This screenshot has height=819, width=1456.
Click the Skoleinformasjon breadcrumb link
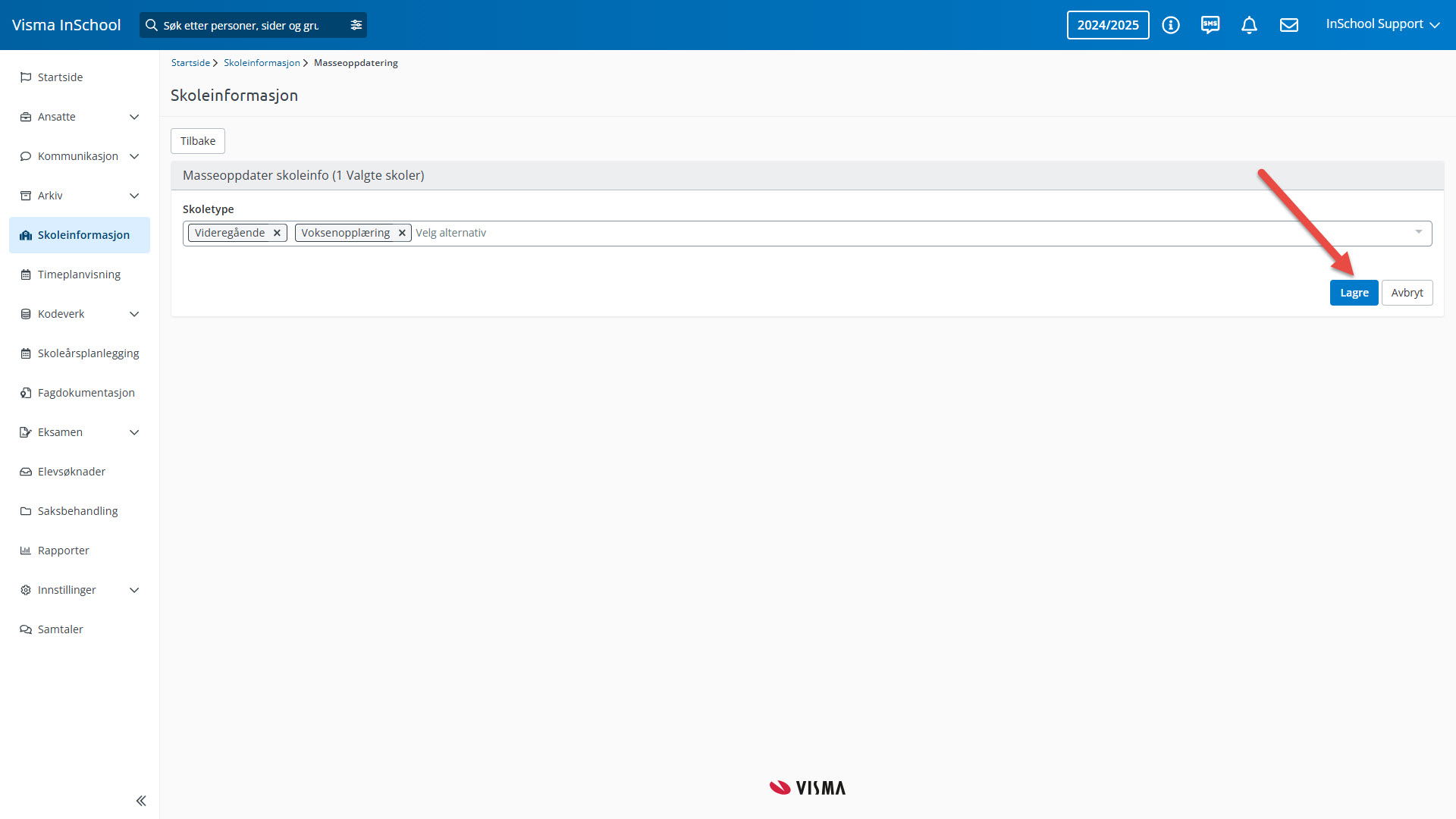(x=262, y=63)
